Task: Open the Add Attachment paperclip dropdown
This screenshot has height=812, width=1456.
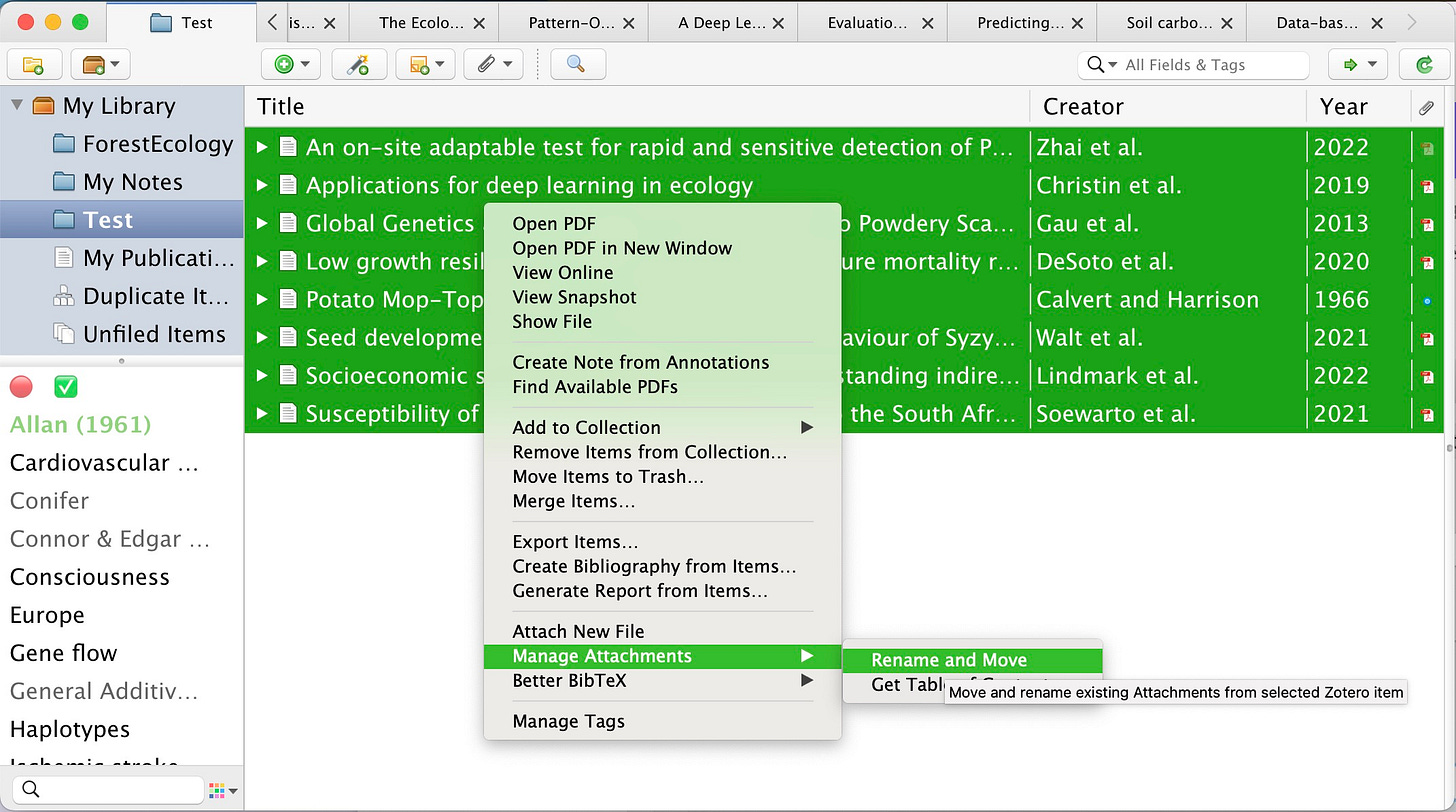Action: 493,65
